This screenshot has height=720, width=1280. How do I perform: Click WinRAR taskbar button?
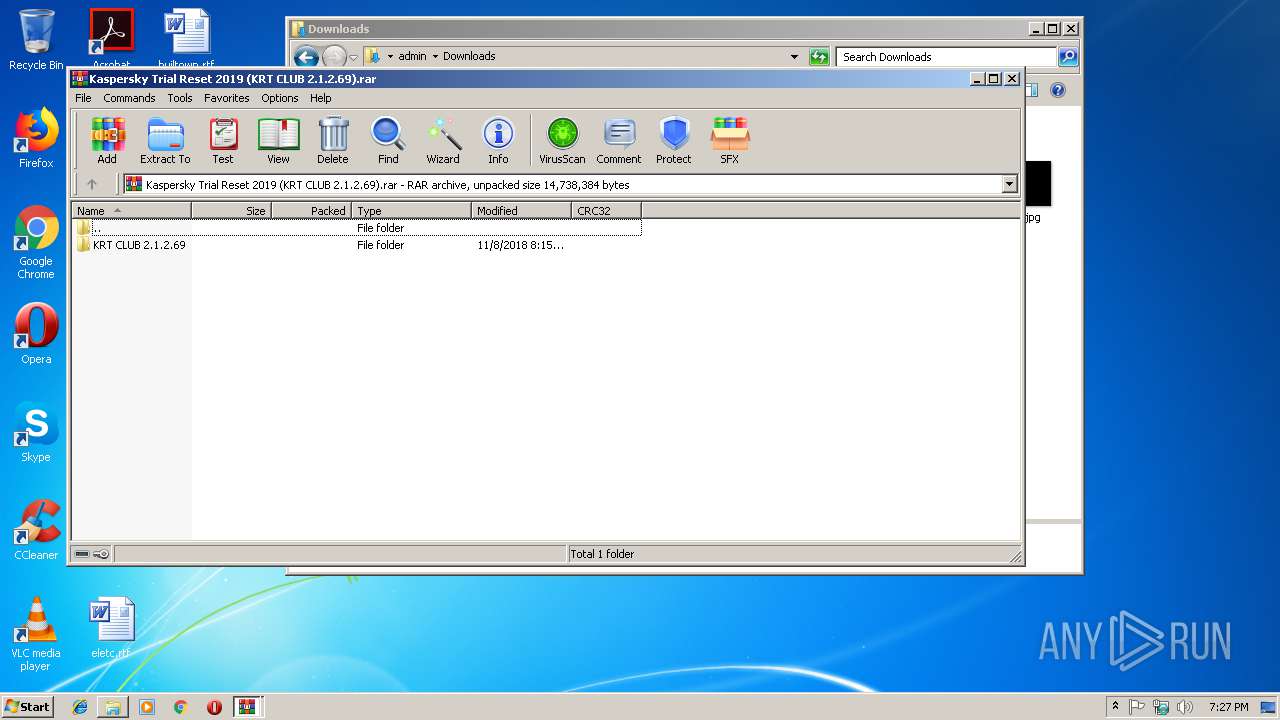(247, 707)
